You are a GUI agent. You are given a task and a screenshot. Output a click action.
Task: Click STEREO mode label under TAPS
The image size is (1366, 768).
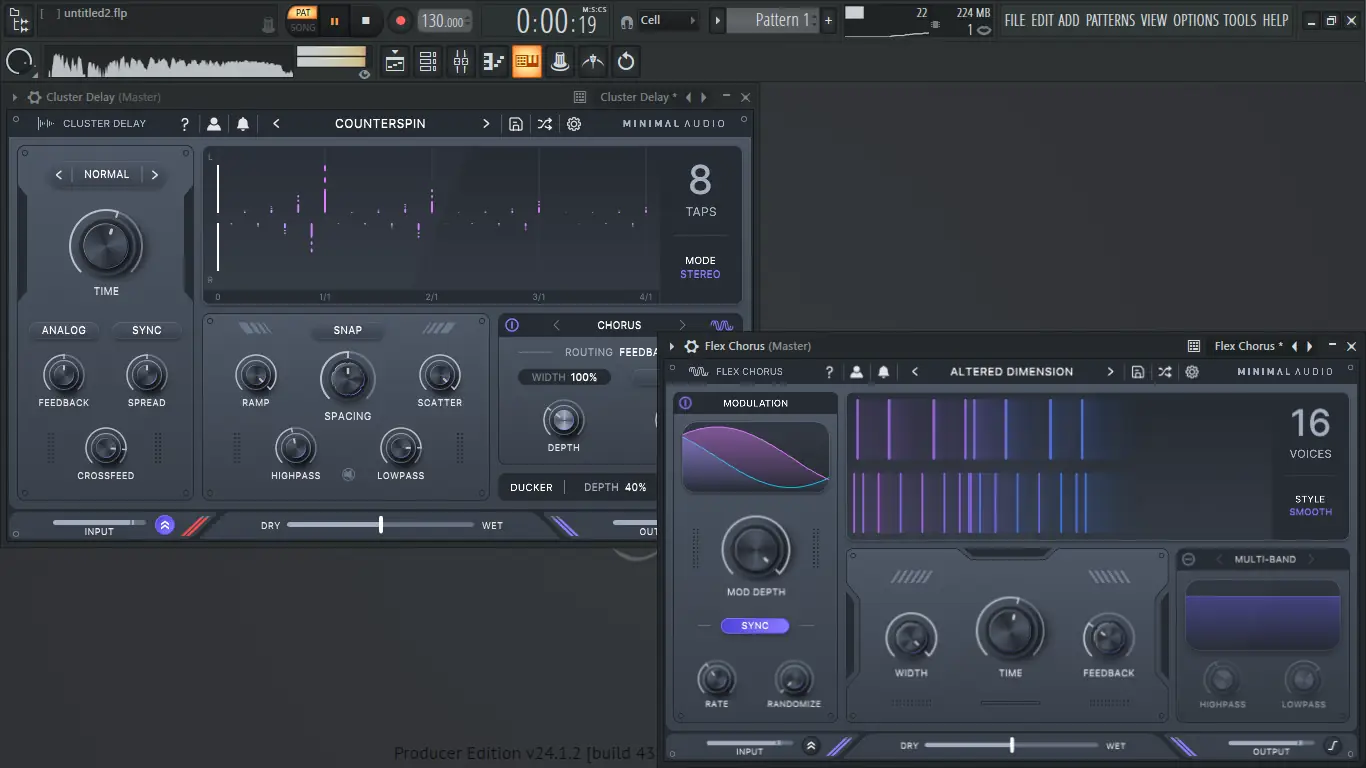pyautogui.click(x=700, y=274)
